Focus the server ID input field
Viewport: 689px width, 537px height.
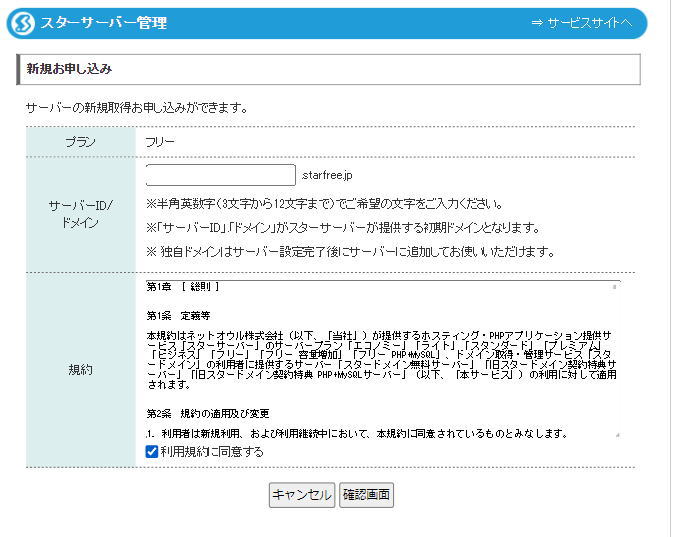220,175
